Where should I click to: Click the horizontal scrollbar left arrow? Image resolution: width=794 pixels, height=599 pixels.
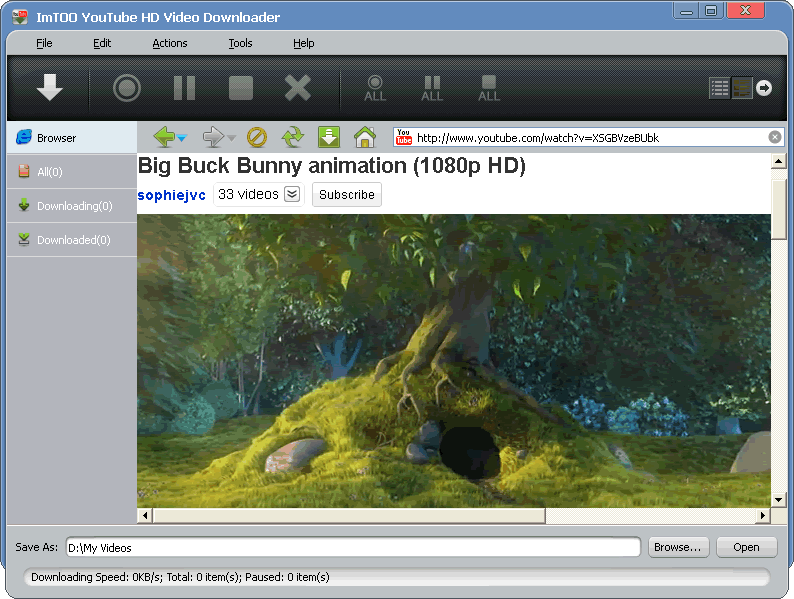click(145, 515)
